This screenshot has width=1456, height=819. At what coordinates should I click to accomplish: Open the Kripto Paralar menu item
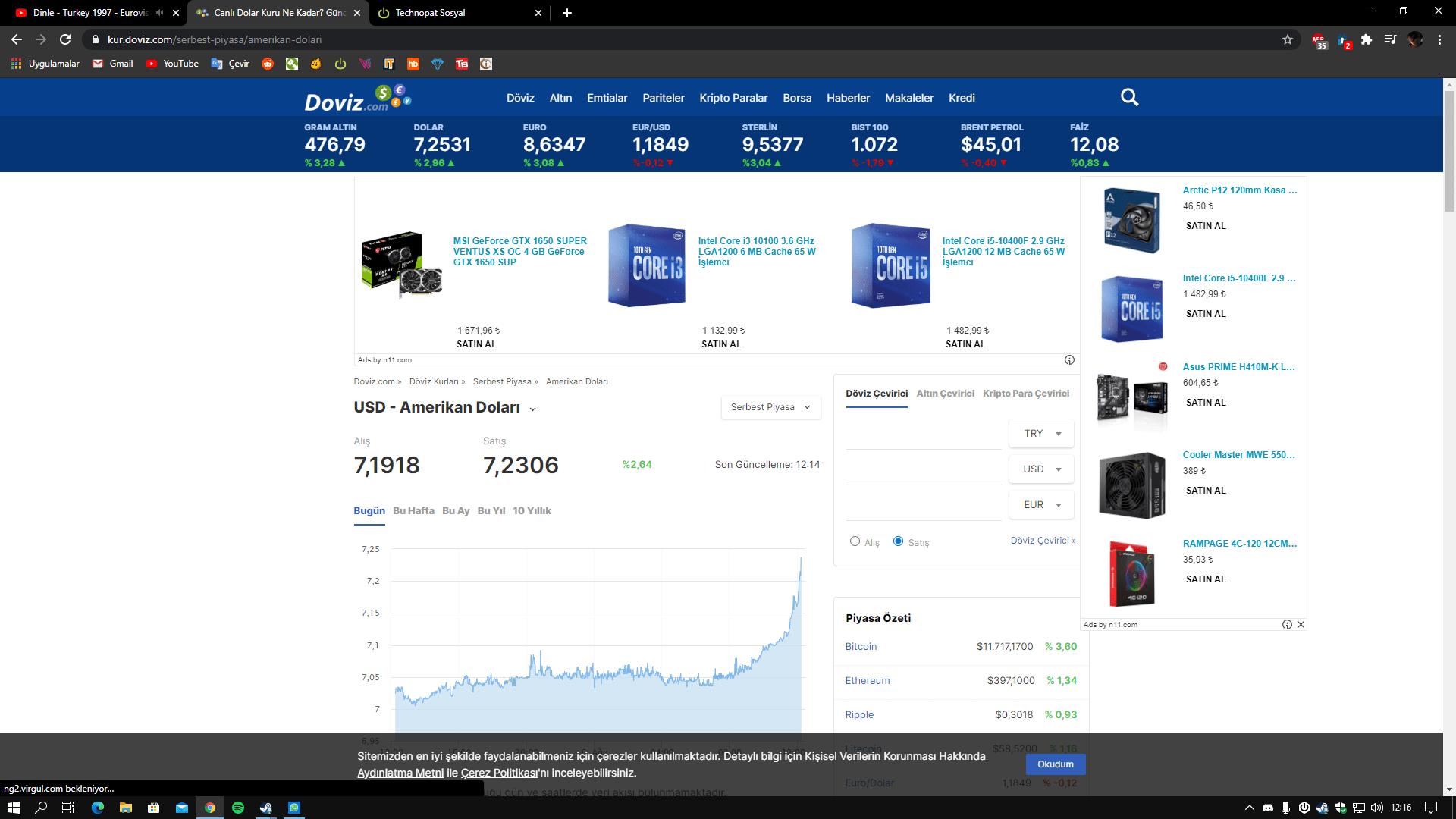733,98
